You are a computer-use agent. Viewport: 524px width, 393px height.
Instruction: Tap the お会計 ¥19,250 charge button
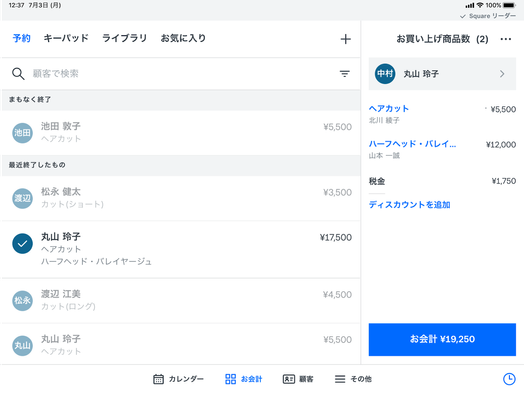(442, 339)
